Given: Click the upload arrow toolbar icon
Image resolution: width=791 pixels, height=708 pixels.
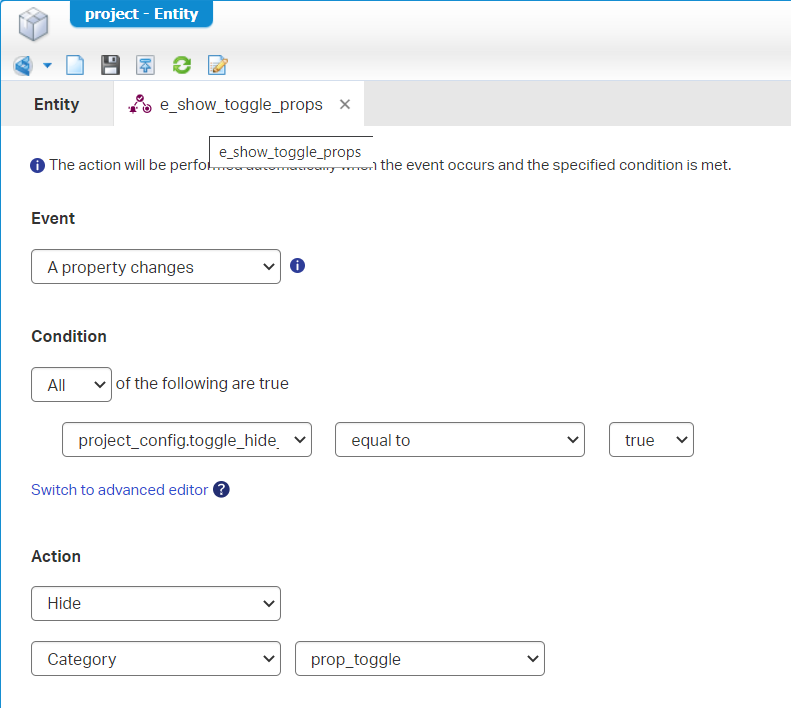Looking at the screenshot, I should coord(146,66).
